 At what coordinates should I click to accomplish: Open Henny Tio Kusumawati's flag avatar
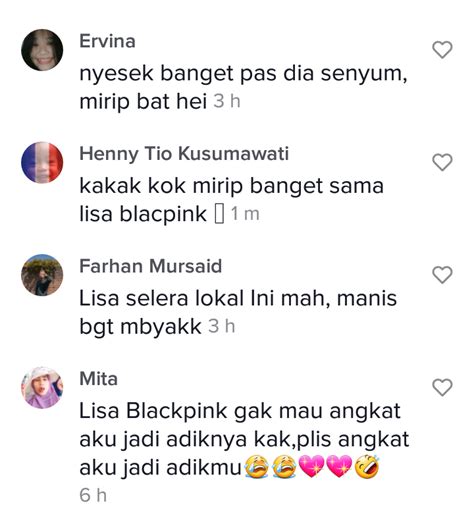click(x=42, y=162)
